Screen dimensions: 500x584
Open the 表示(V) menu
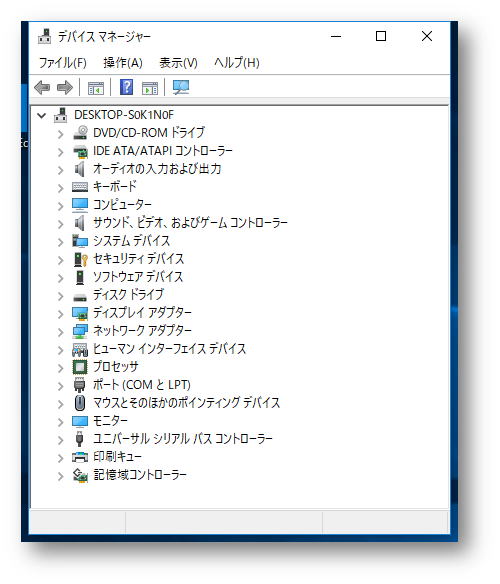point(178,63)
